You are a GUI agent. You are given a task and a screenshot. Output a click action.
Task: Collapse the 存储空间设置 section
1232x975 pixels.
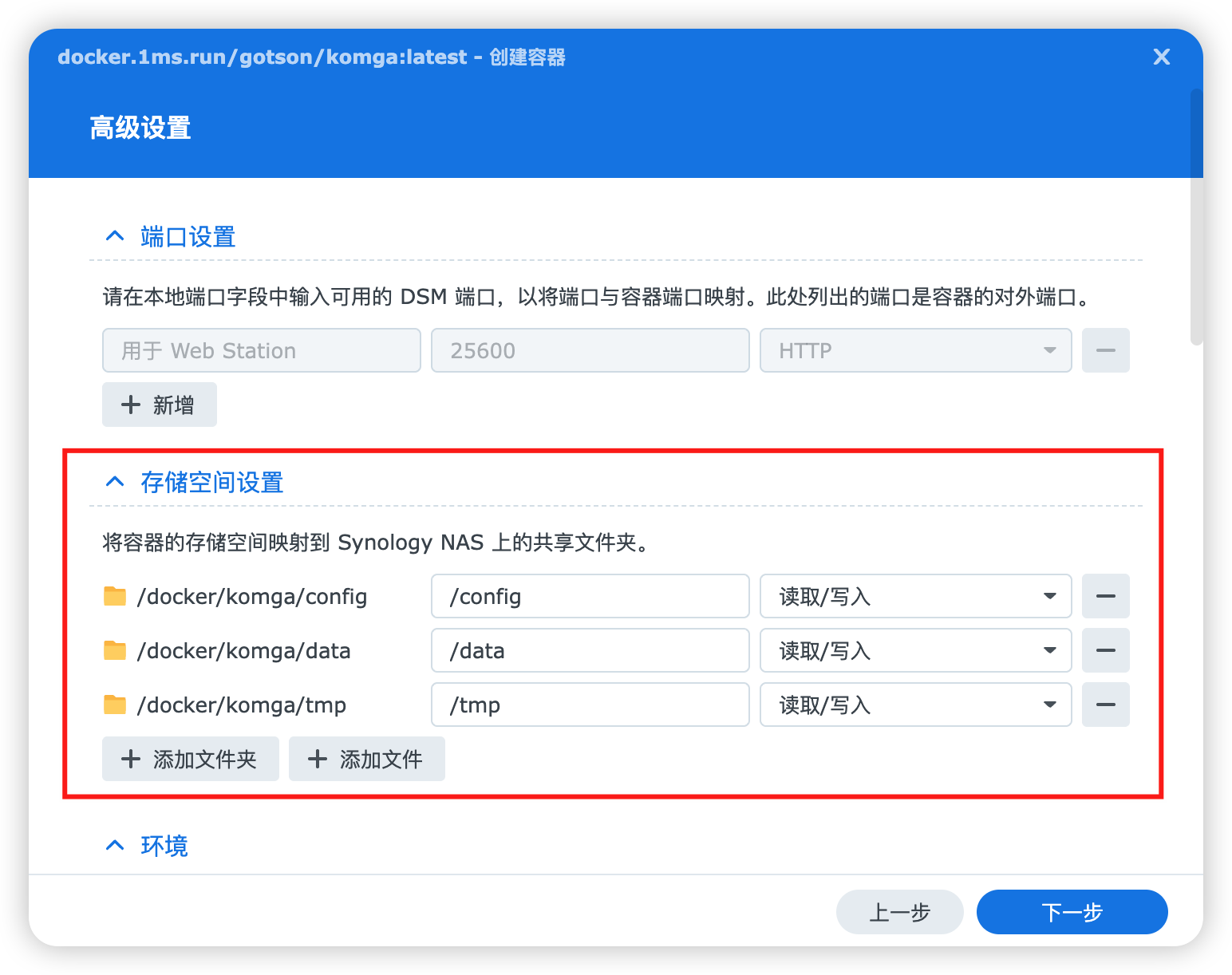point(115,482)
